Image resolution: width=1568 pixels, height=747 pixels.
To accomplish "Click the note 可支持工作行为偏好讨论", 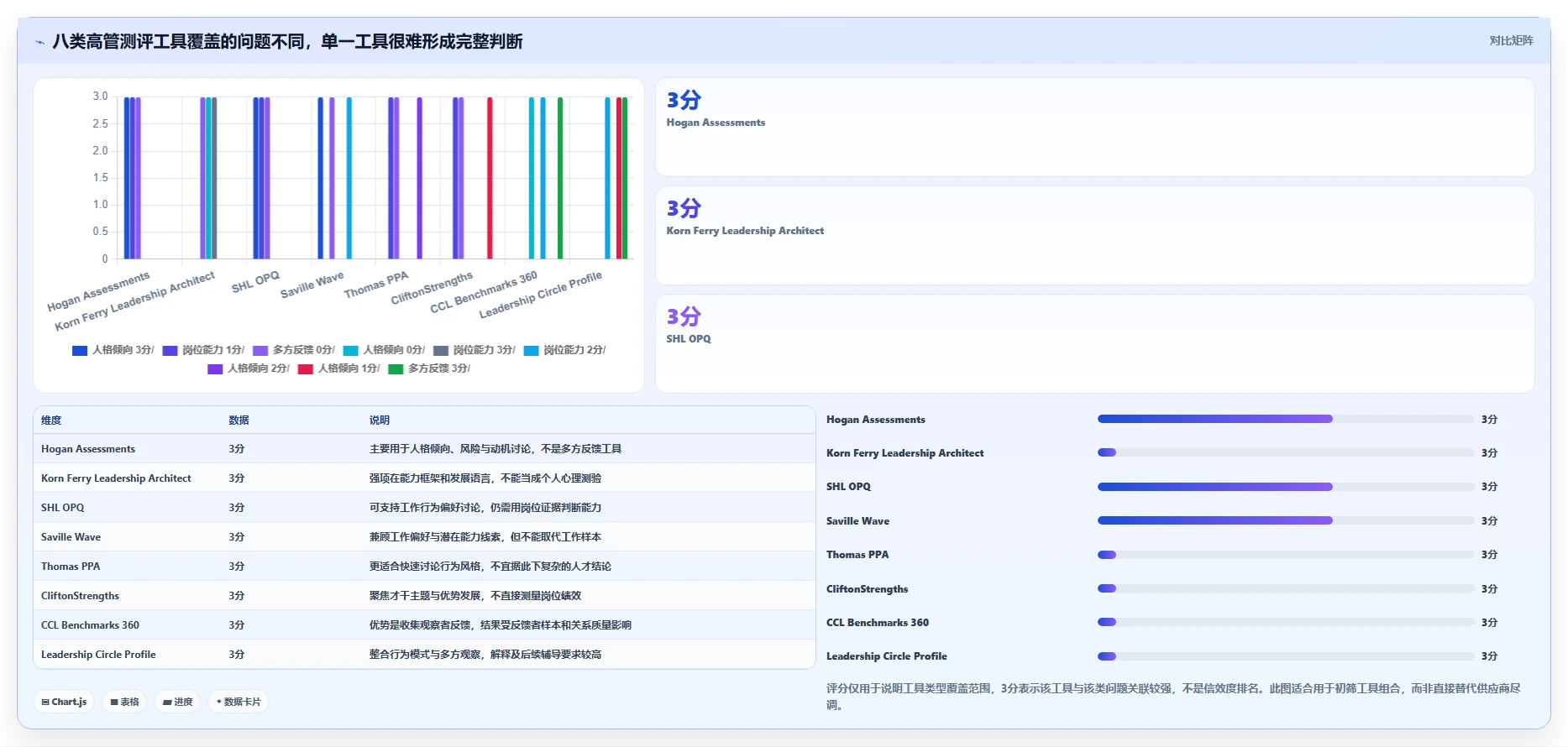I will point(485,508).
